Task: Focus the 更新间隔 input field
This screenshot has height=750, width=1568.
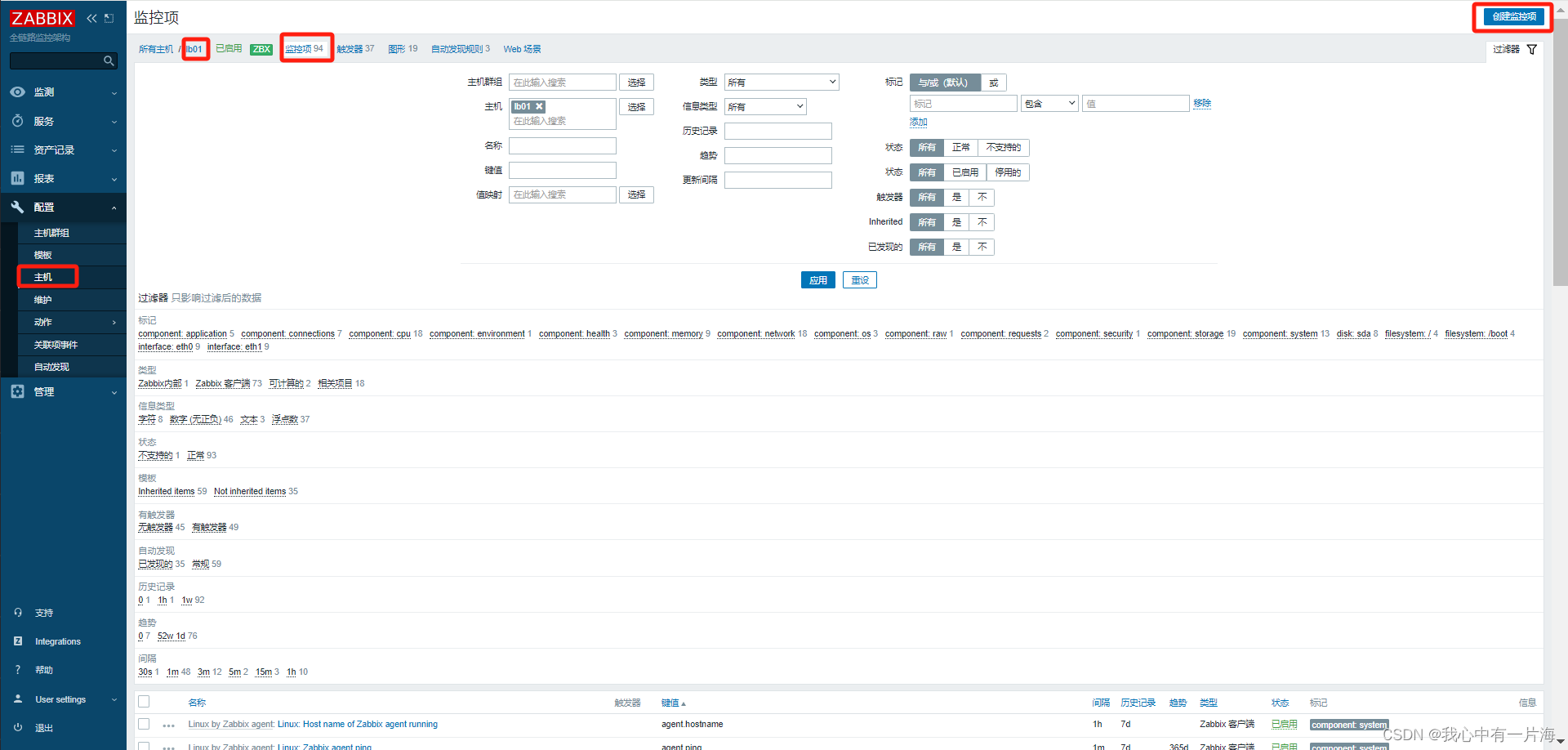Action: [x=777, y=181]
